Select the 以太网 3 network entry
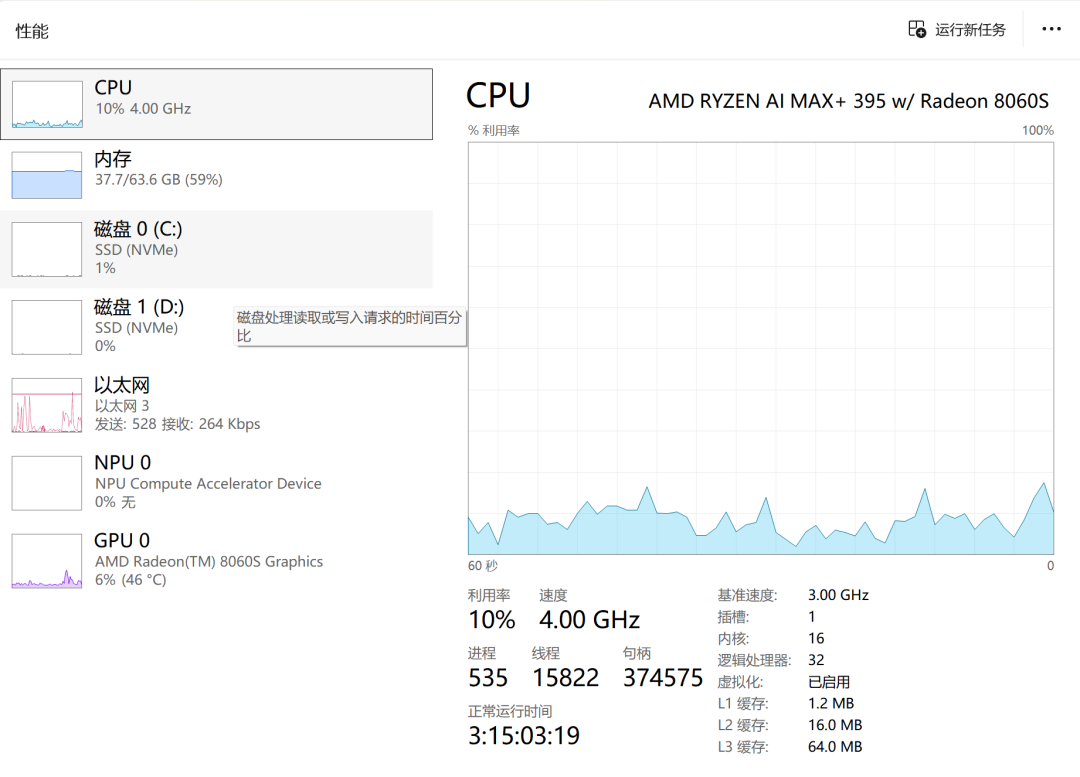1080x777 pixels. [216, 405]
